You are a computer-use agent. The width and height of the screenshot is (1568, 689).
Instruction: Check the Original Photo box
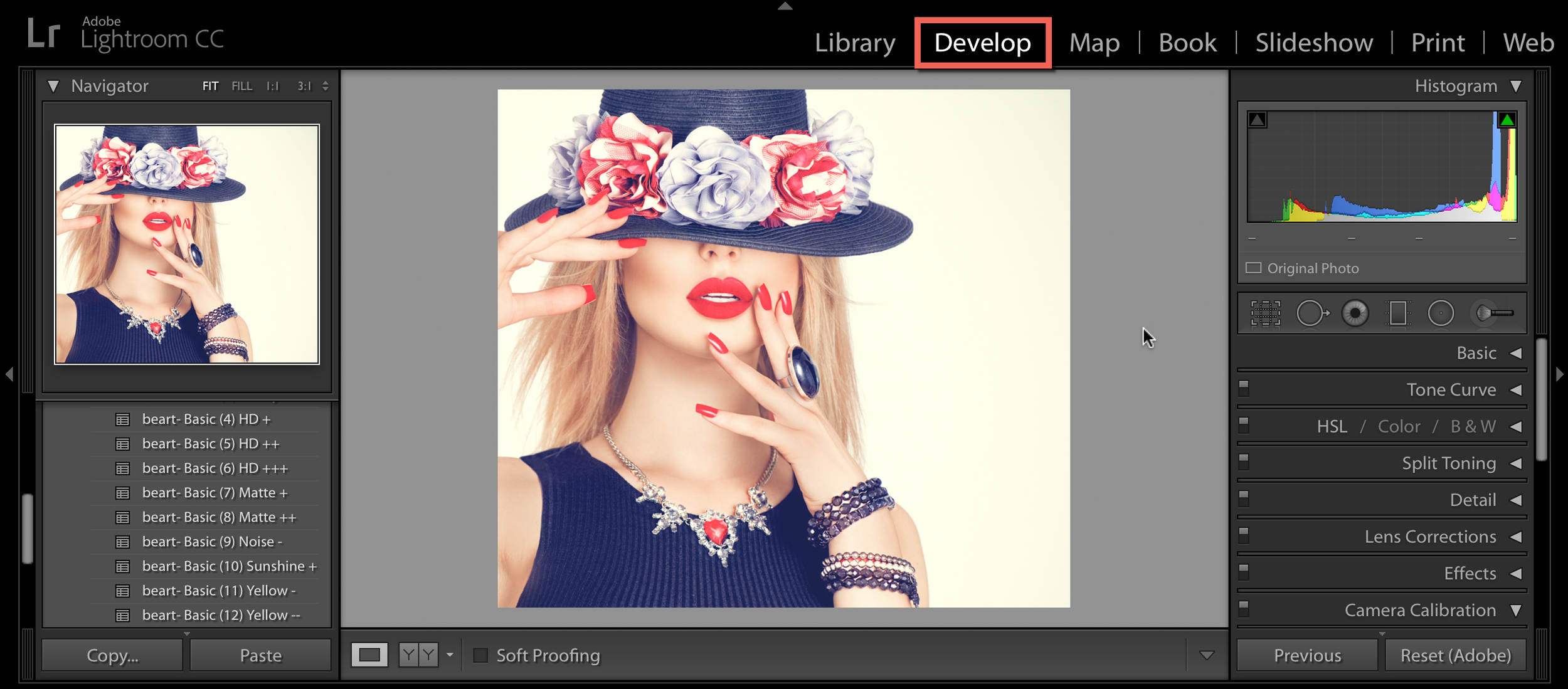[1253, 268]
